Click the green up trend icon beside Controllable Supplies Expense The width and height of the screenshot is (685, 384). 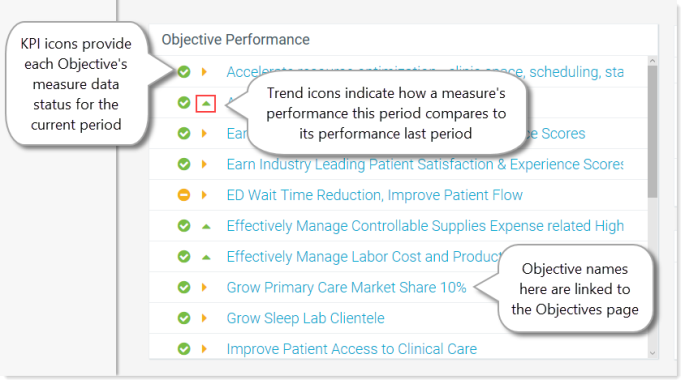[206, 226]
